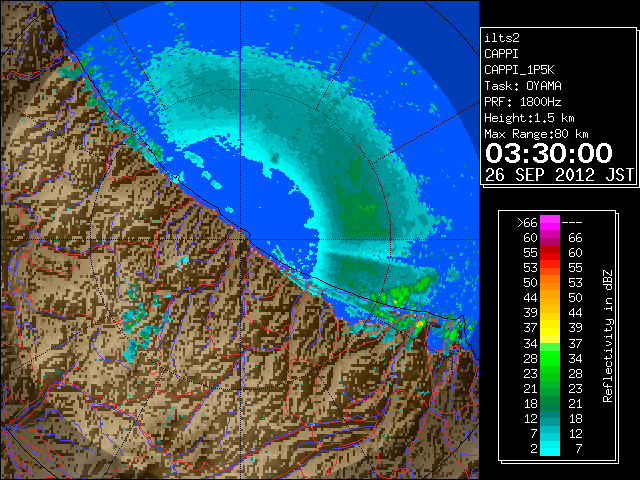Click the bright green 28–34 dBZ legend swatch
This screenshot has width=640, height=480.
[x=550, y=358]
